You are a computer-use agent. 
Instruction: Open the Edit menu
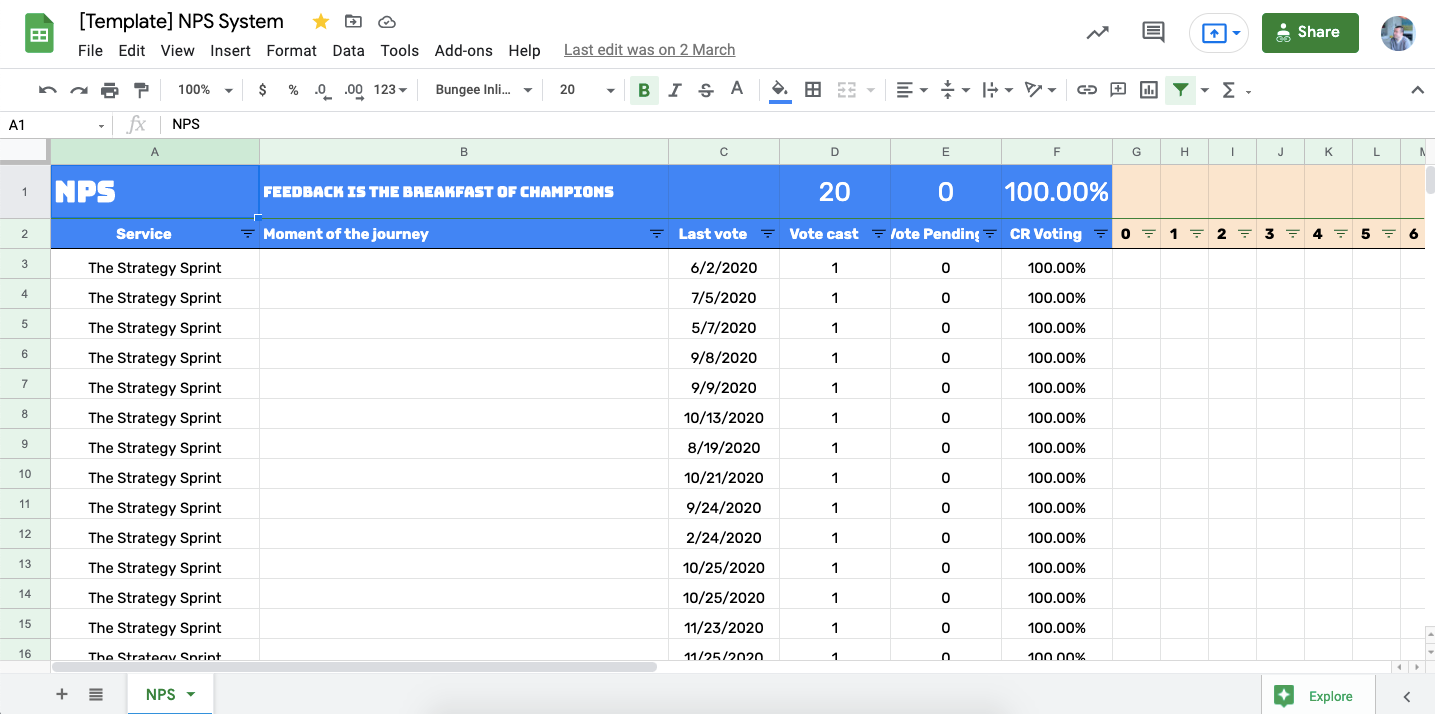coord(131,50)
